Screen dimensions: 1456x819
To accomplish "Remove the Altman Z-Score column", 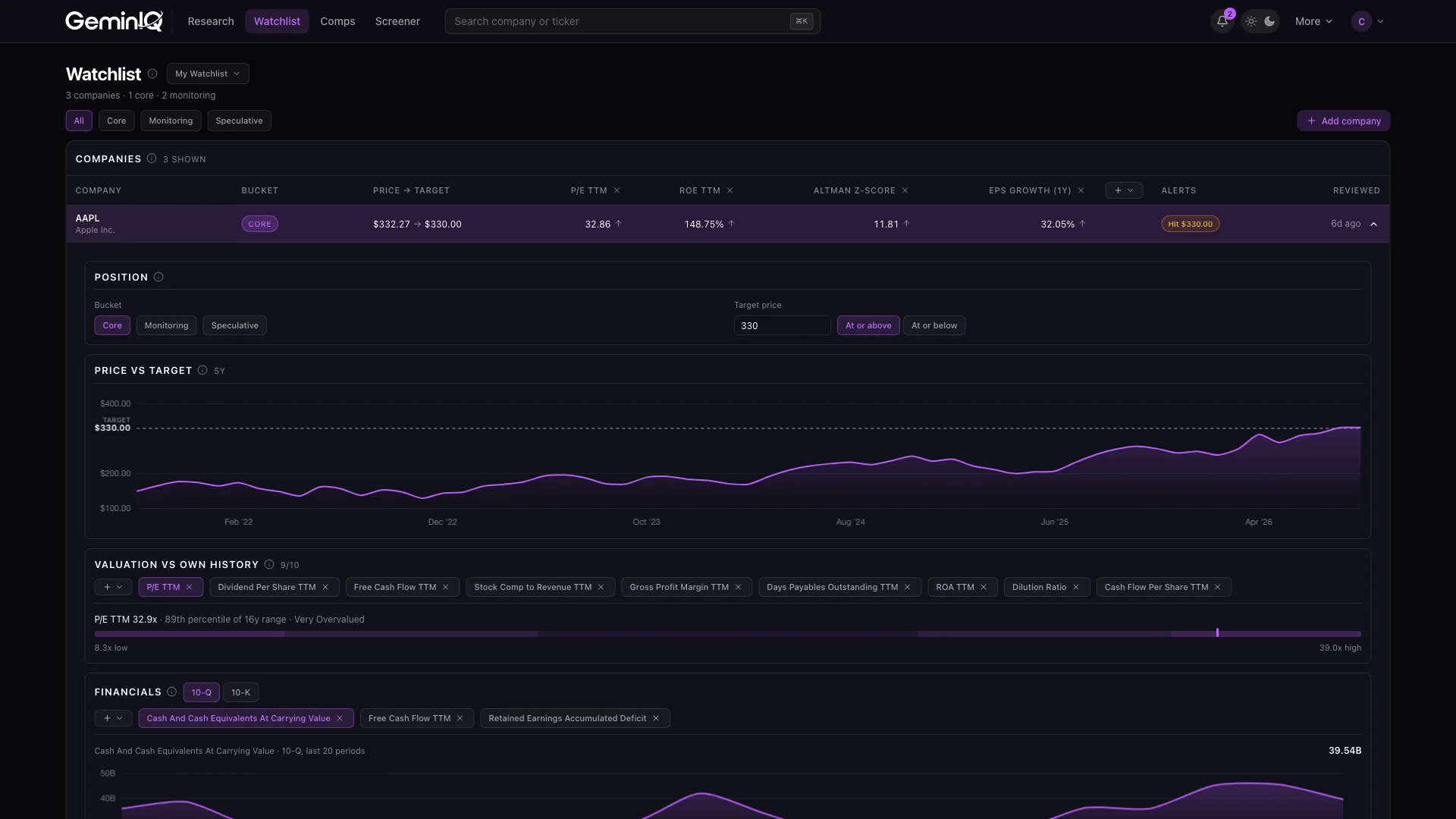I will (x=905, y=190).
